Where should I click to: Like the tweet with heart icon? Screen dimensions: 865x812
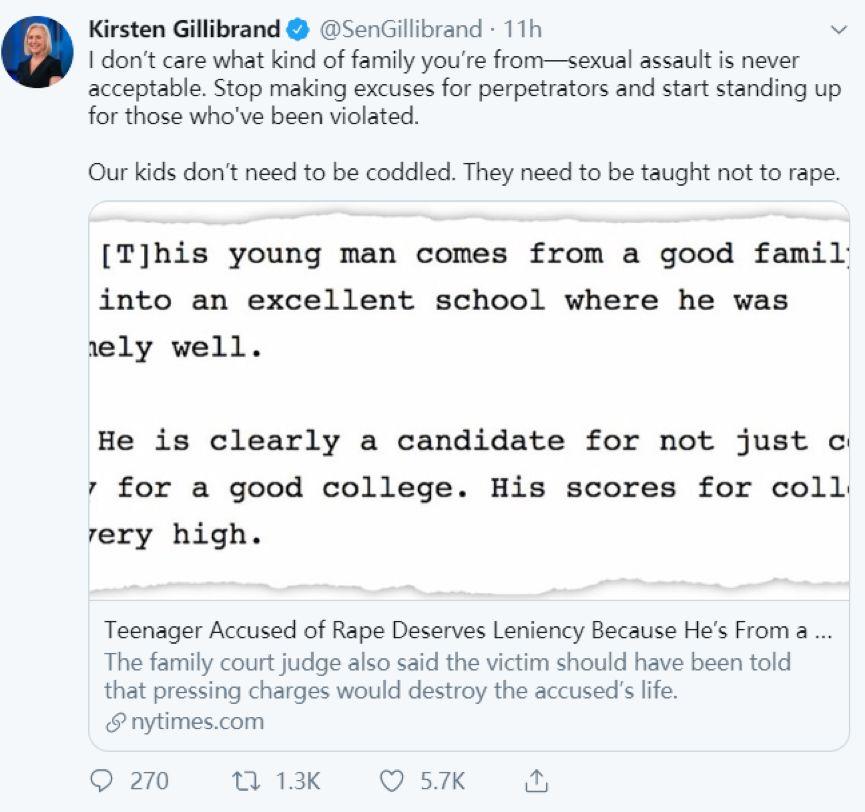tap(395, 780)
